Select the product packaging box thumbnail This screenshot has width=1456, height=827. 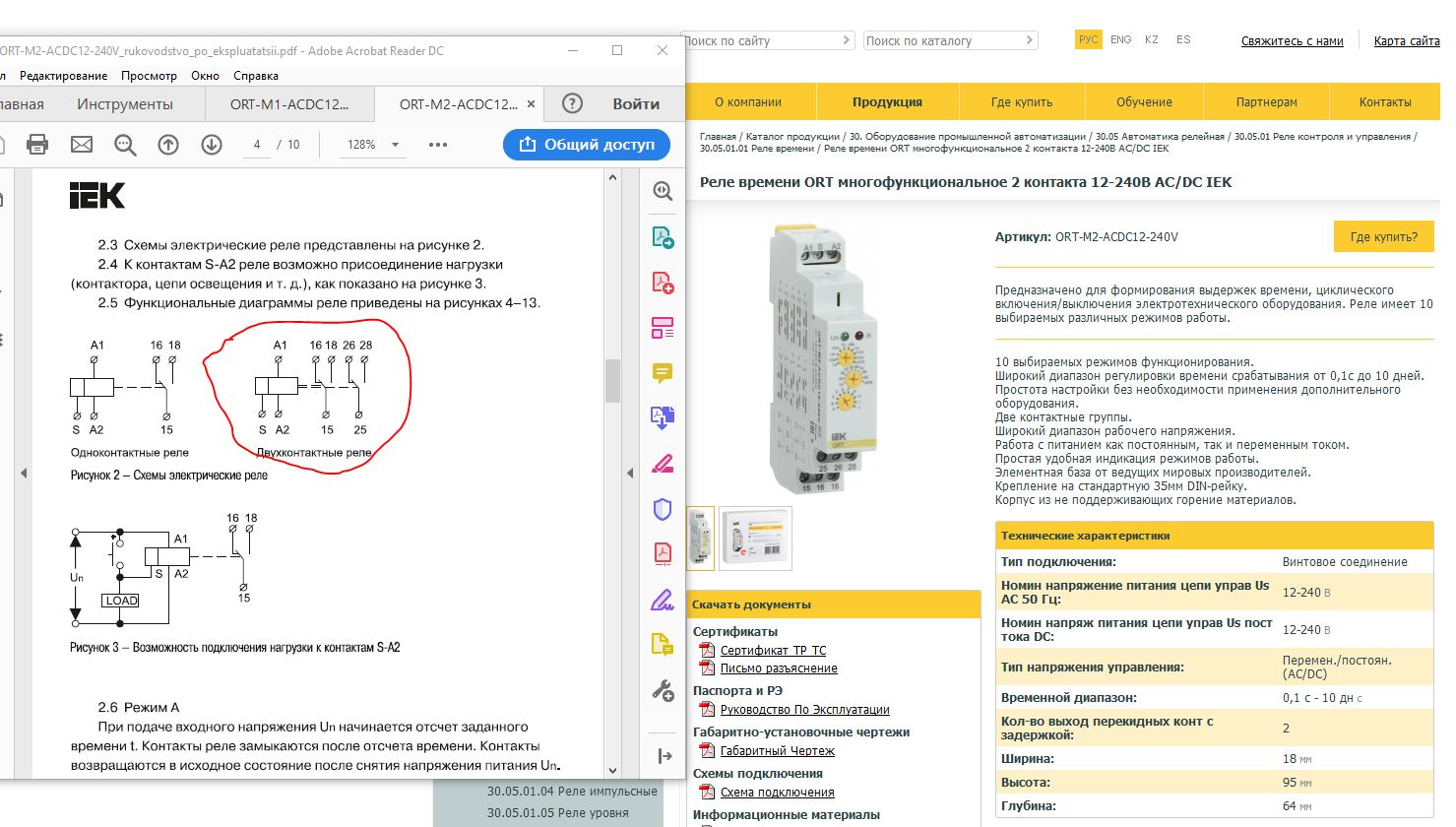click(x=755, y=539)
